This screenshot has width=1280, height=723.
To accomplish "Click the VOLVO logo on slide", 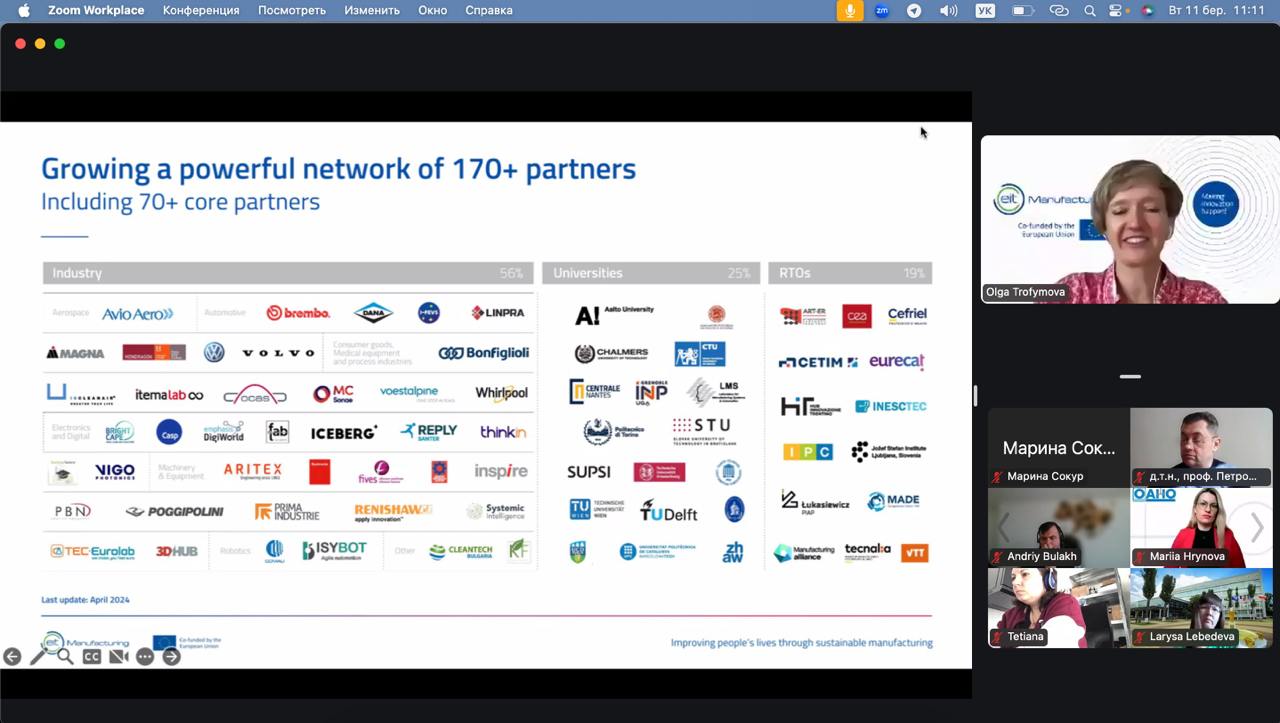I will (278, 353).
